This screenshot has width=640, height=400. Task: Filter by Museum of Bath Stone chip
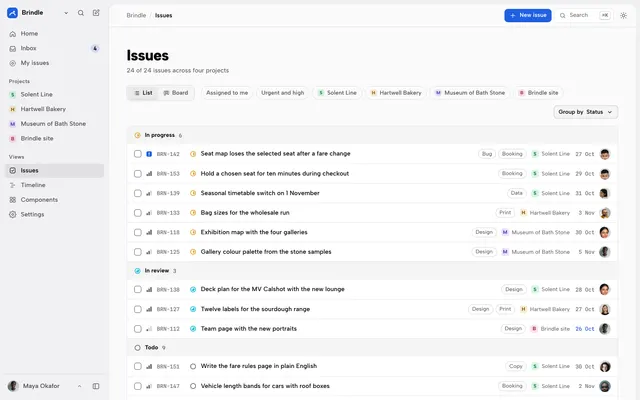[x=470, y=93]
